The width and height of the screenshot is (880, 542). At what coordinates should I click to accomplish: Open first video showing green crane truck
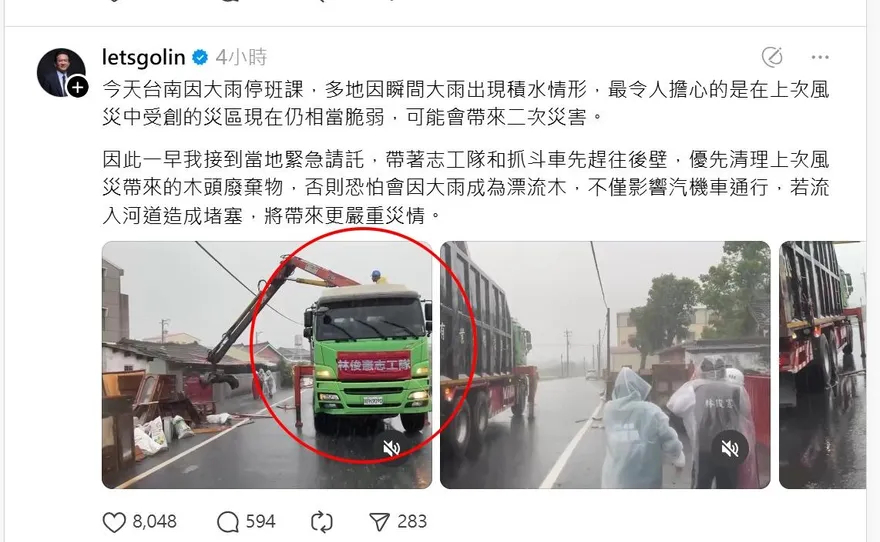(267, 365)
